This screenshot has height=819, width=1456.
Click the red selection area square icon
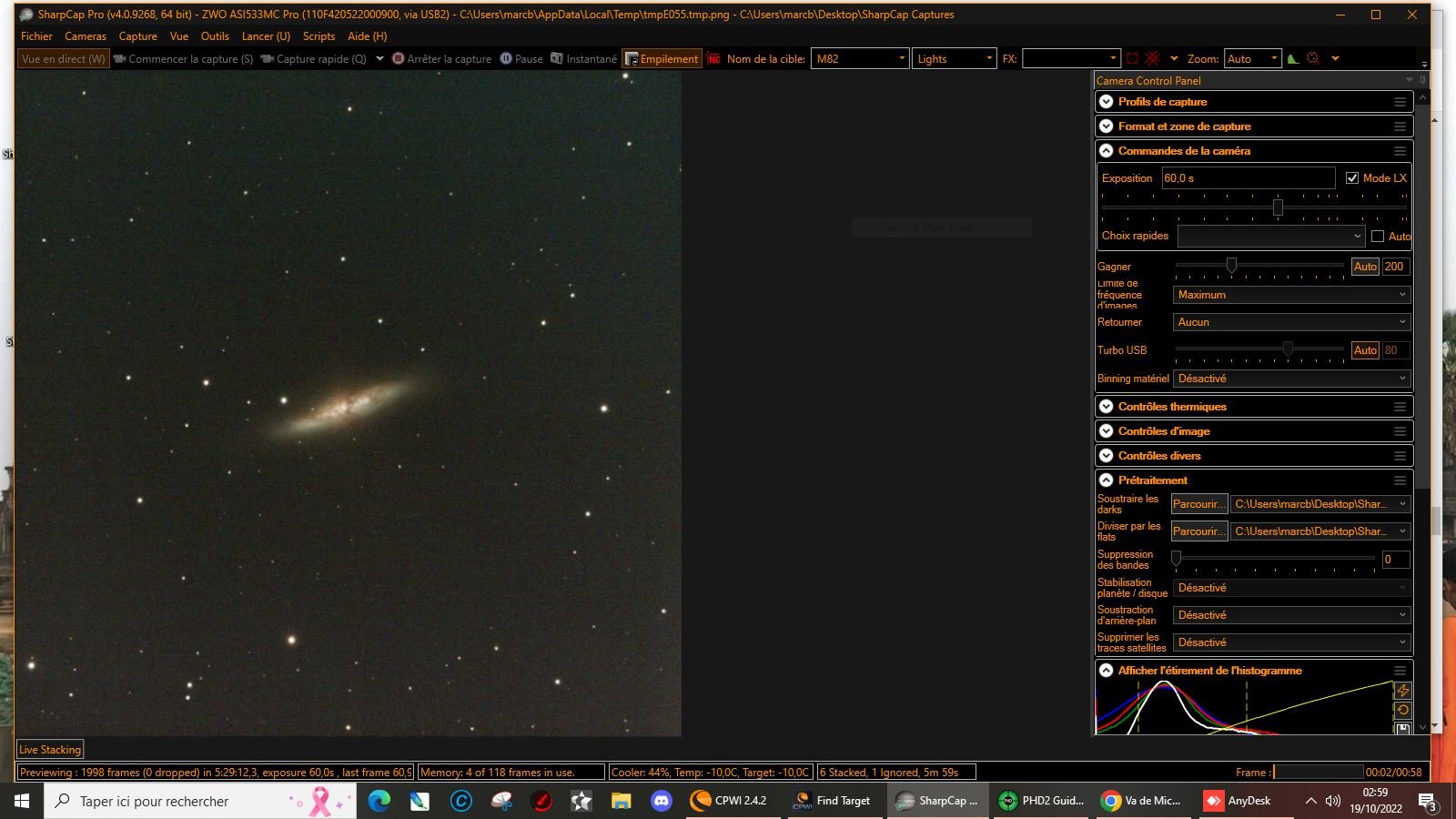1132,58
